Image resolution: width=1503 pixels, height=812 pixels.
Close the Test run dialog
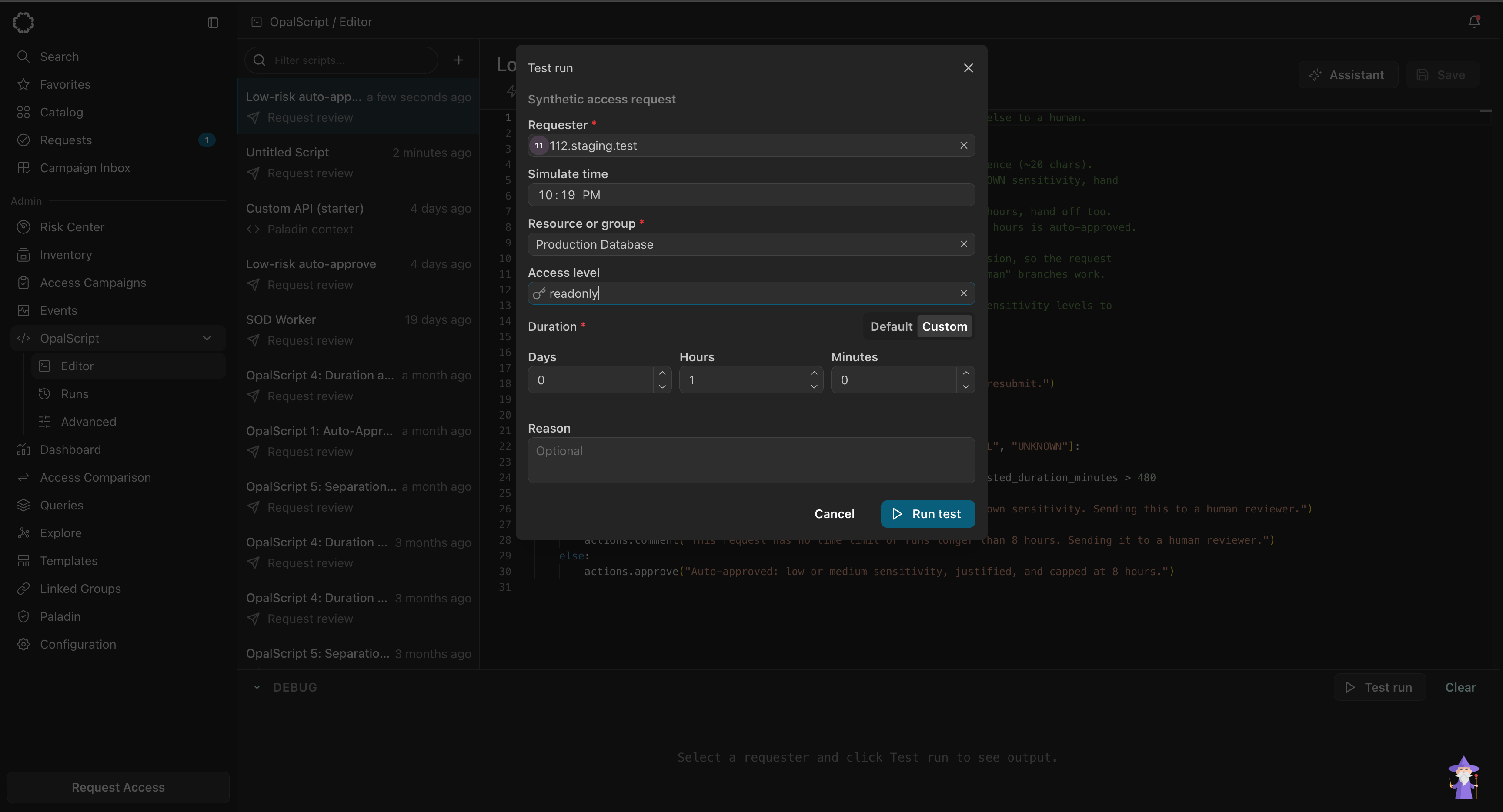pos(968,68)
